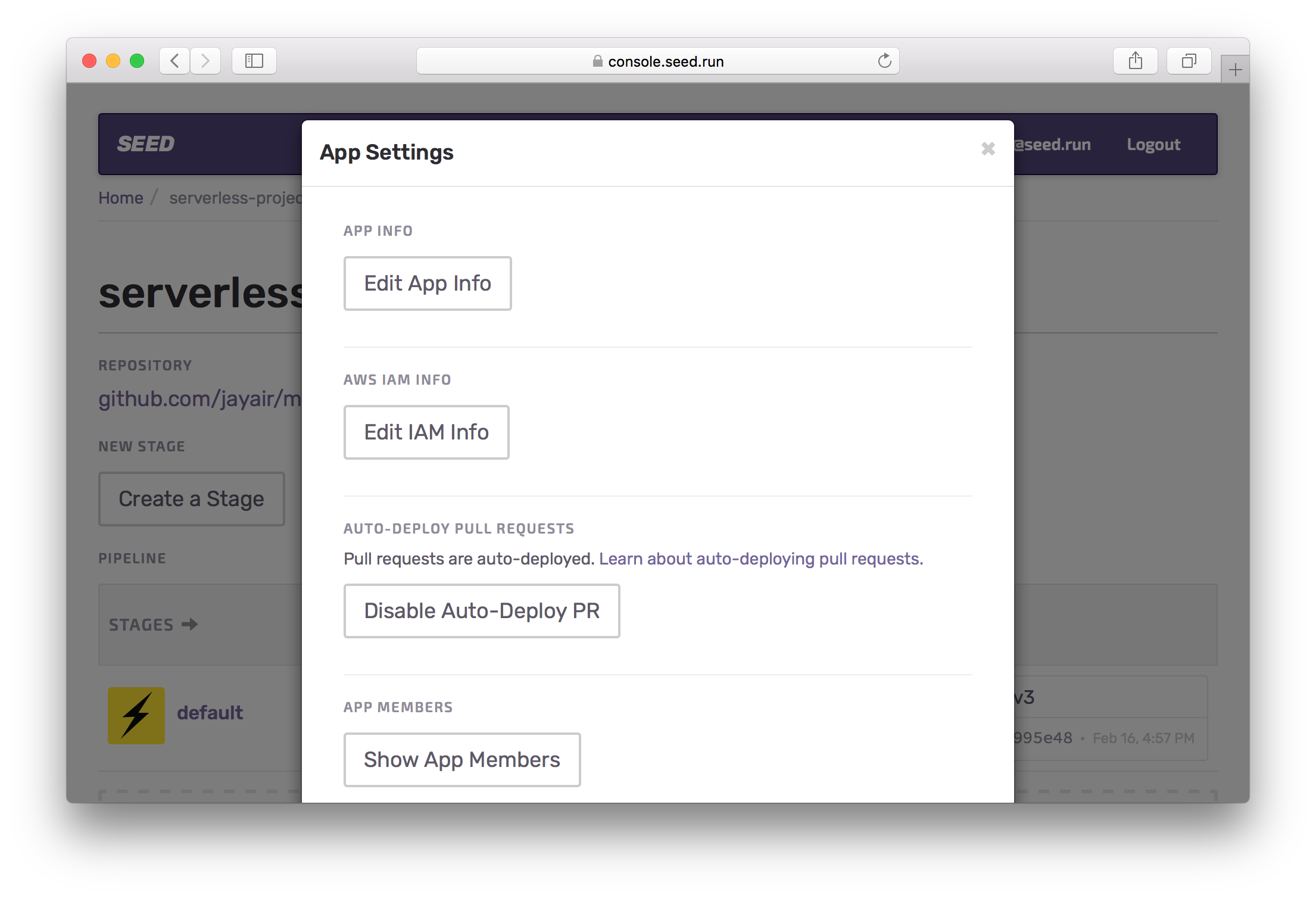Open a new tab with plus icon

click(1235, 70)
